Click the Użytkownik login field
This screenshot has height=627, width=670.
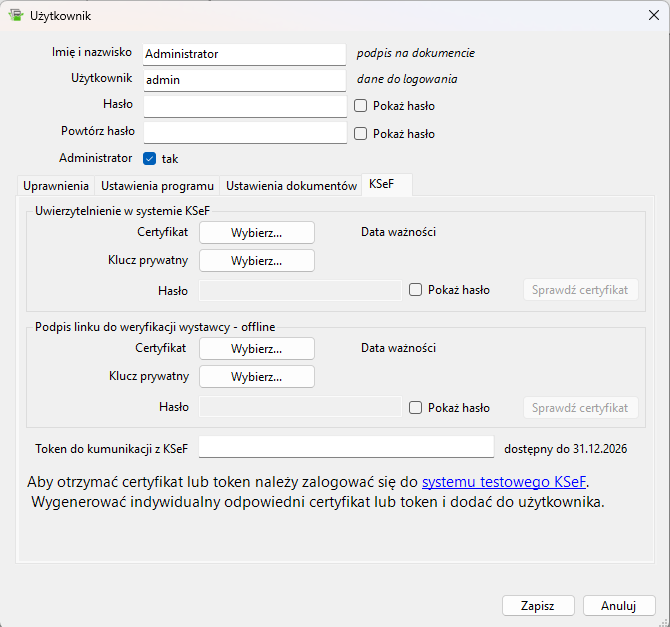click(244, 80)
